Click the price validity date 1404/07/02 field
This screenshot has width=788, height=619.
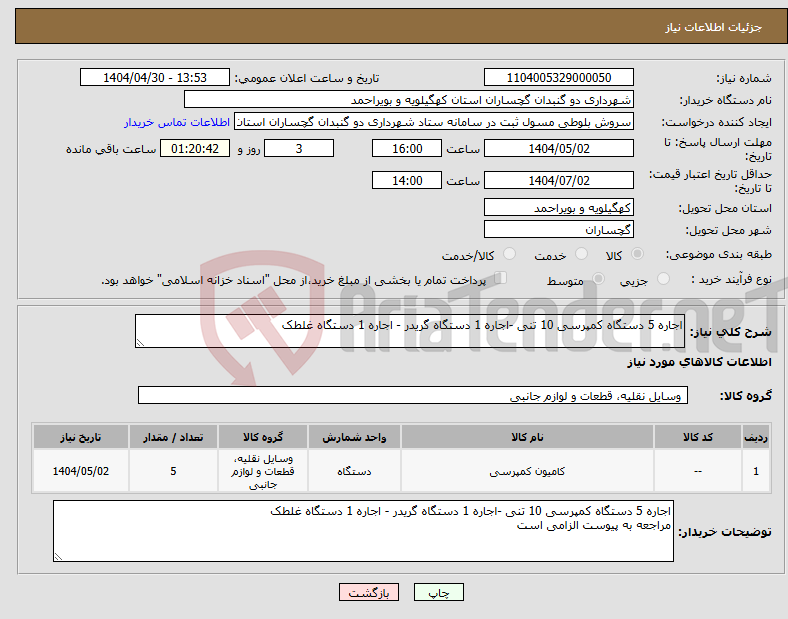559,180
